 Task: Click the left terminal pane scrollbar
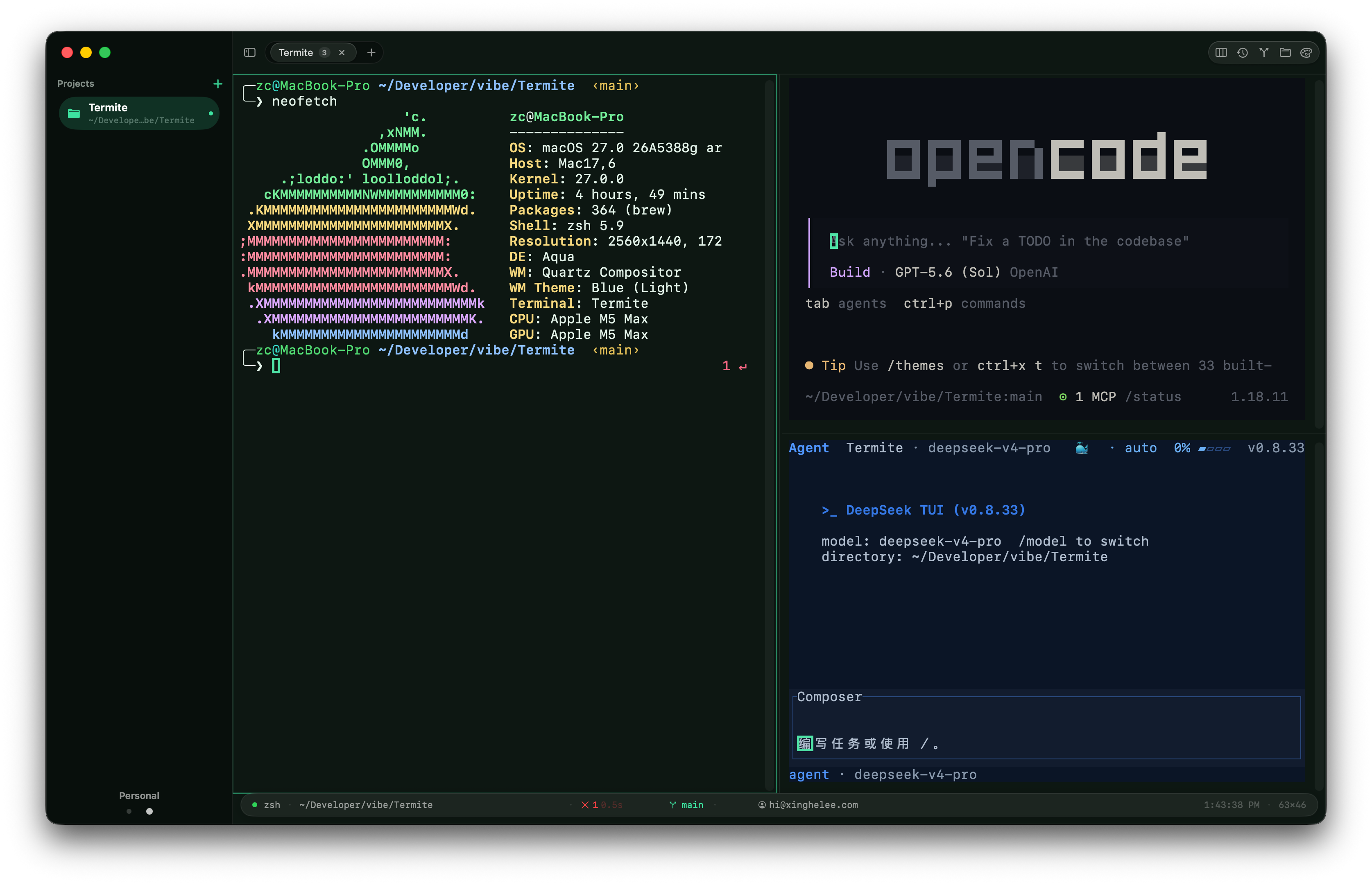click(x=770, y=434)
